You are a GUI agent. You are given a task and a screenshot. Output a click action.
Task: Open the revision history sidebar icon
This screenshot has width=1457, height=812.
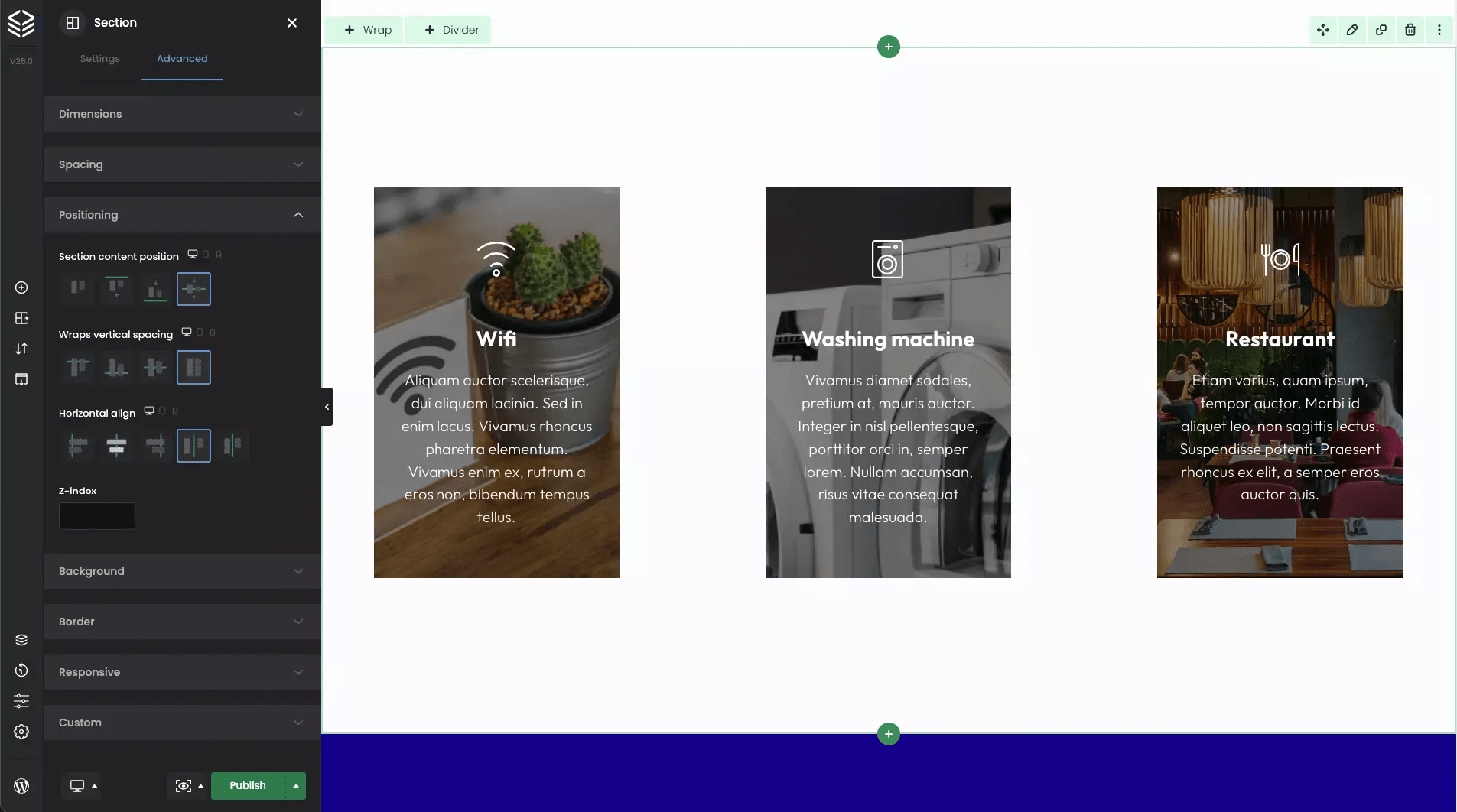pos(21,671)
